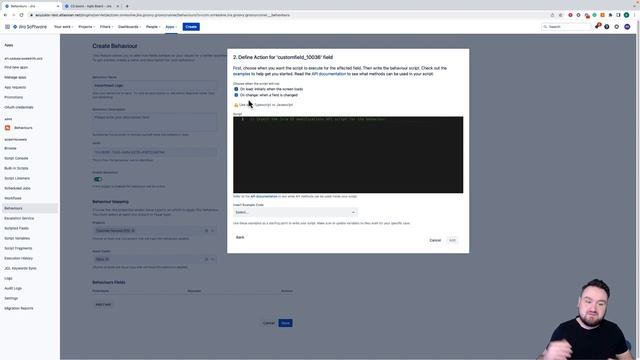Open Jira notifications bell icon
The width and height of the screenshot is (640, 360).
point(598,27)
